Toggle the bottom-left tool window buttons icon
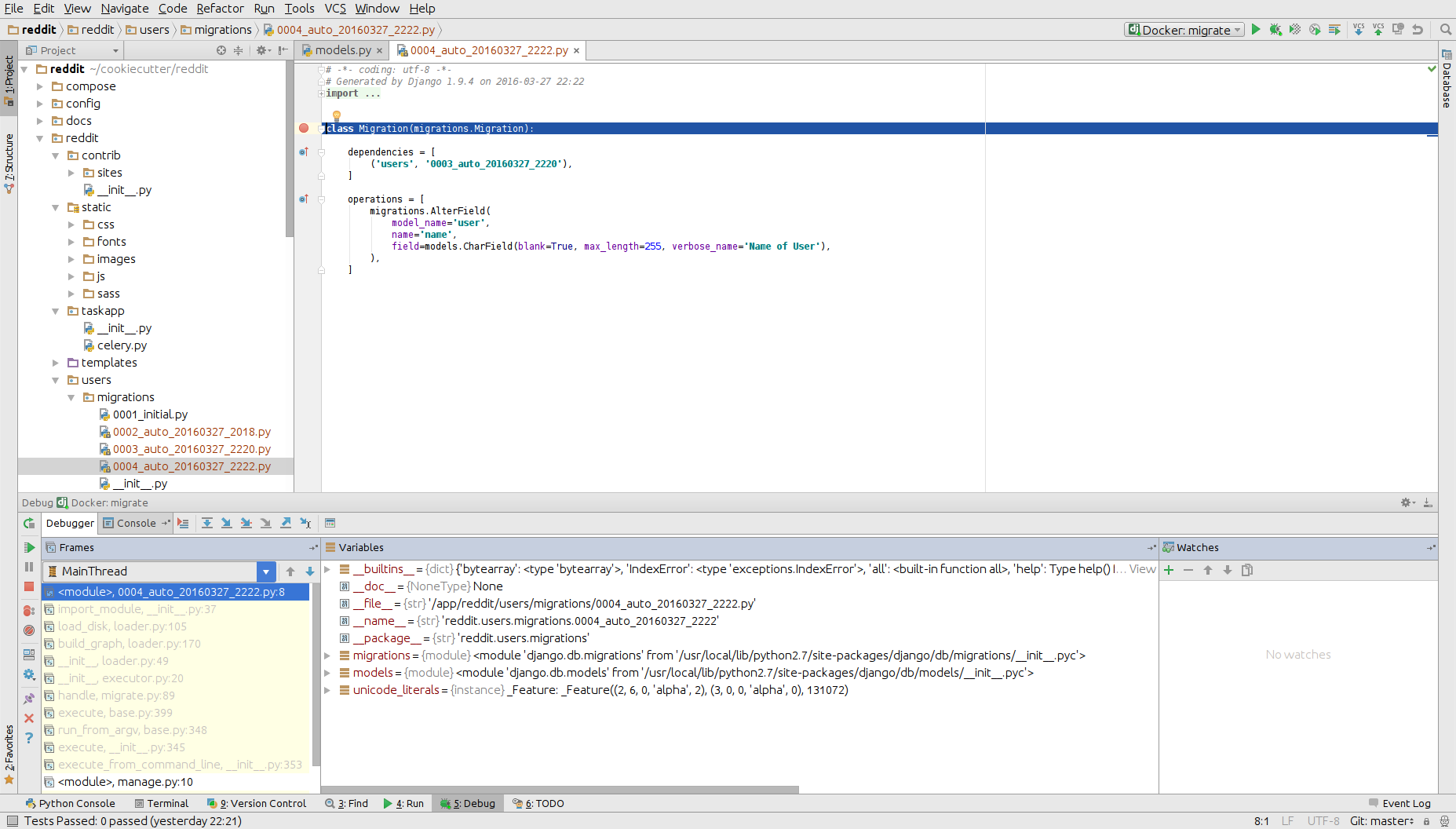 [12, 821]
